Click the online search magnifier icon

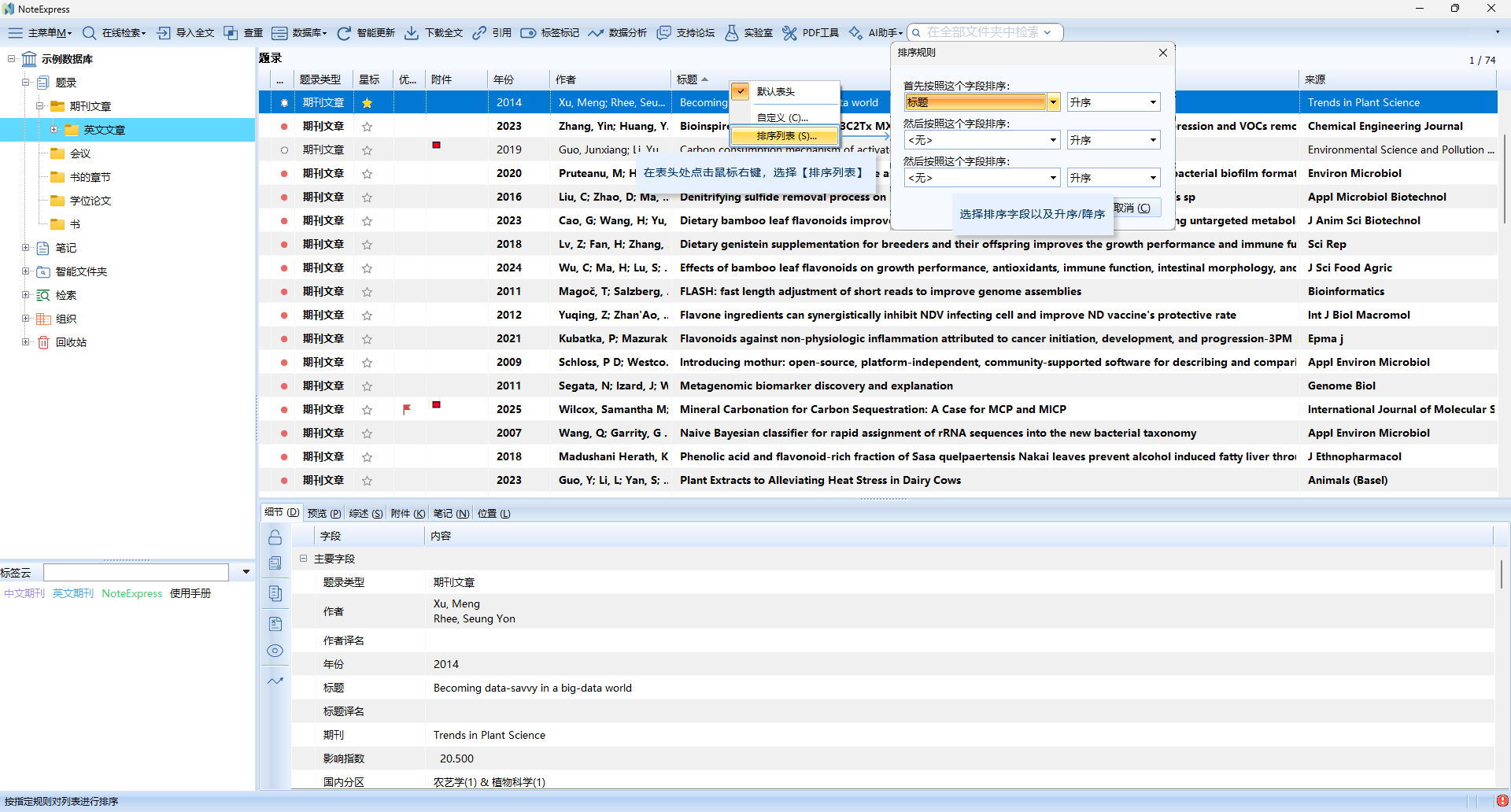click(89, 32)
